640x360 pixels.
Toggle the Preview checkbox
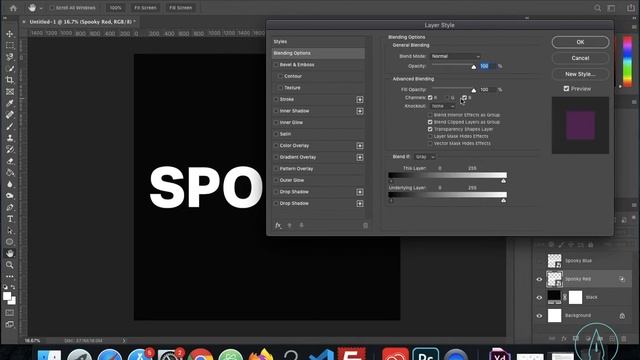(x=566, y=89)
